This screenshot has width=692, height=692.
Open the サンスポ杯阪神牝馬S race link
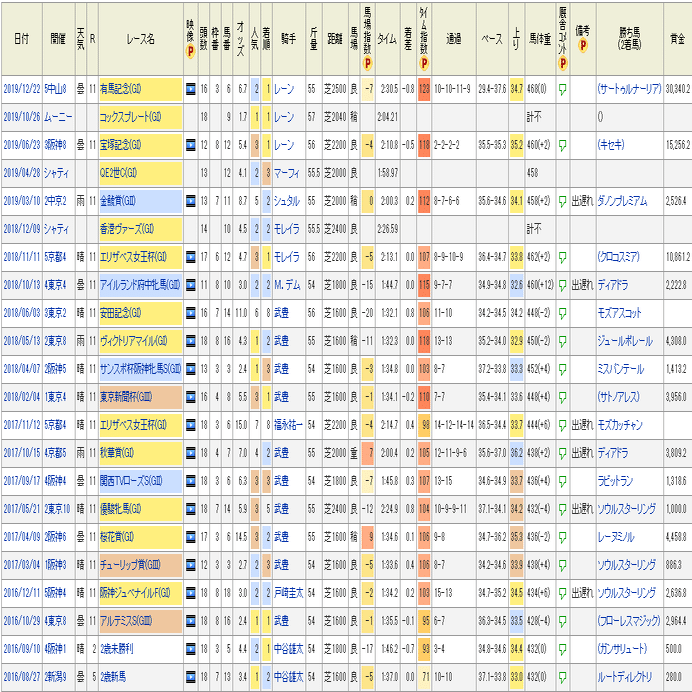tap(140, 369)
